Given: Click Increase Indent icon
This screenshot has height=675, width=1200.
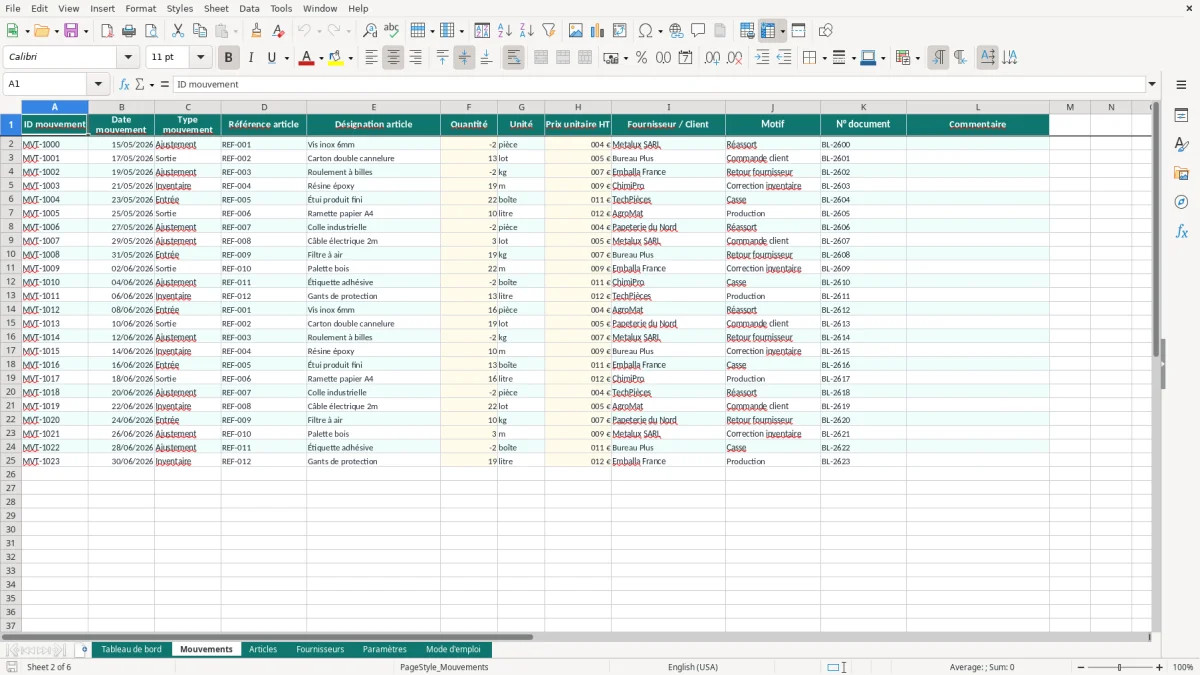Looking at the screenshot, I should coord(761,58).
